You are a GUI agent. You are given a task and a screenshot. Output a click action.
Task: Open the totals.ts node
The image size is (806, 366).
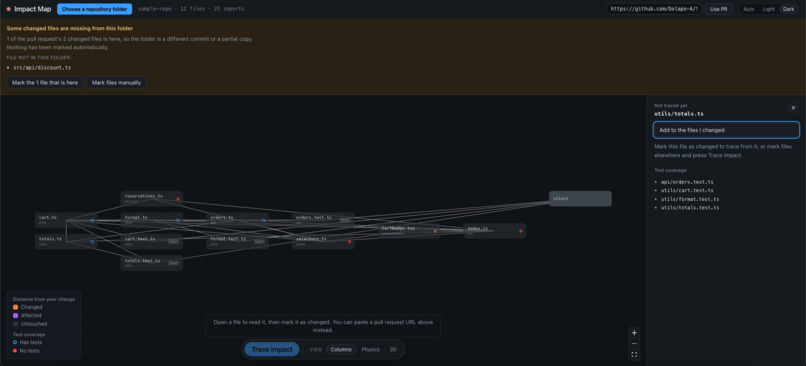click(66, 242)
